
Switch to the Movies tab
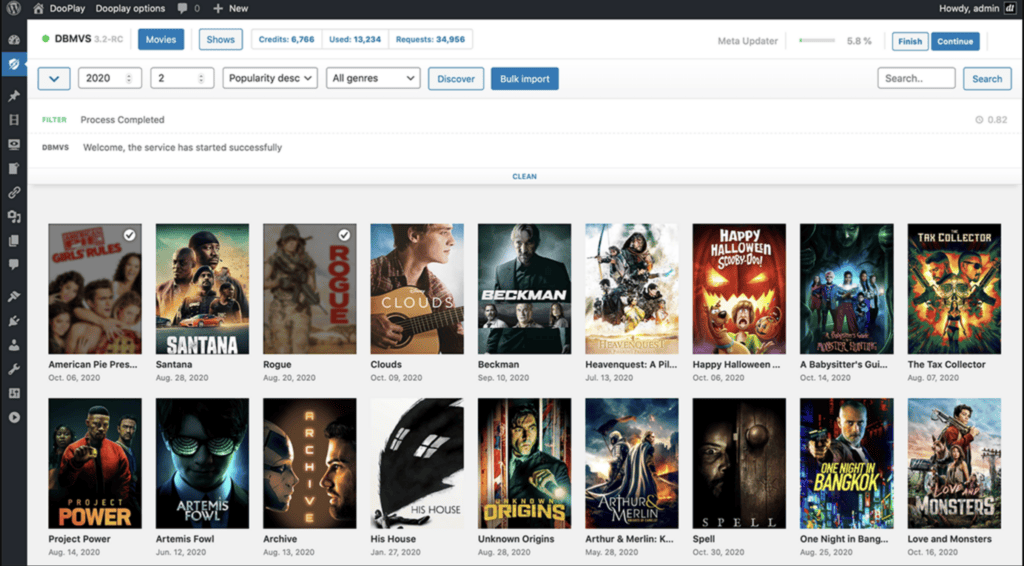[x=161, y=39]
